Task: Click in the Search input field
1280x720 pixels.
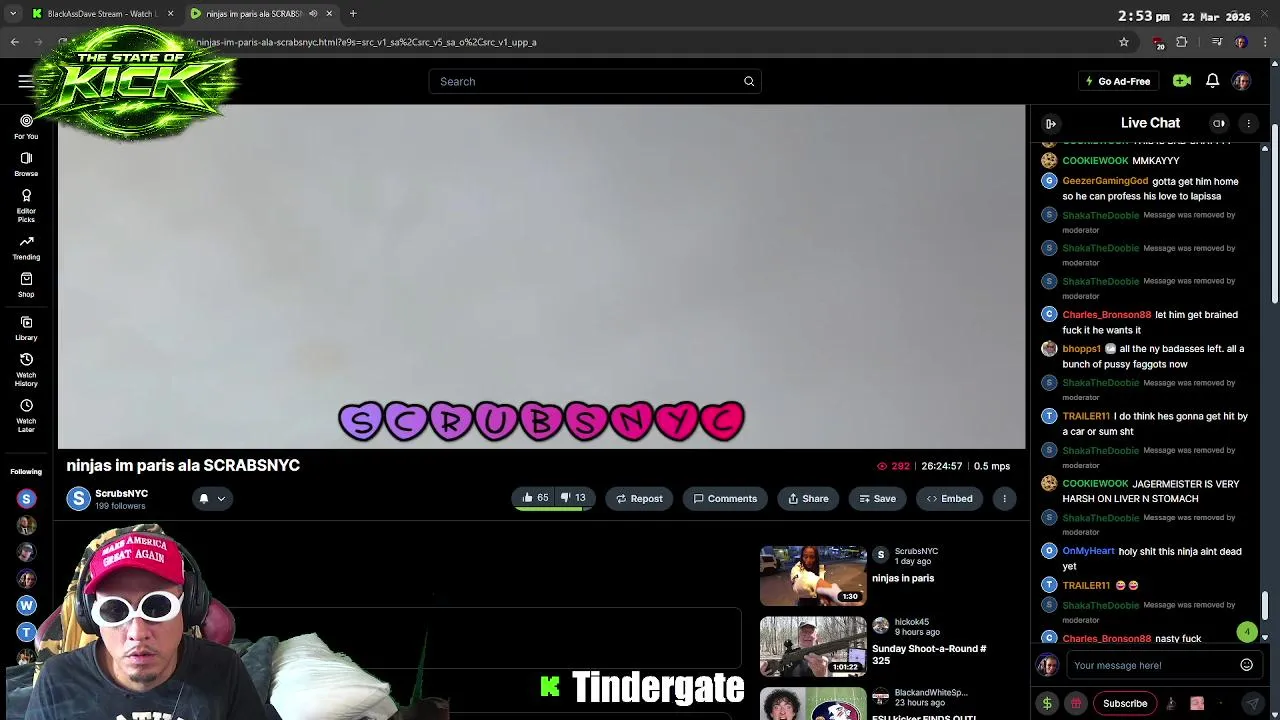Action: 594,81
